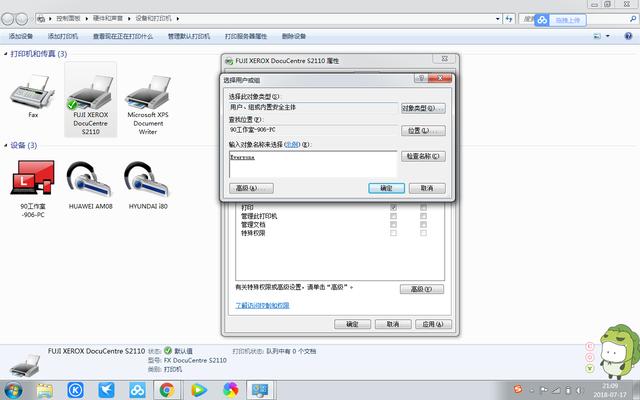This screenshot has width=640, height=400.
Task: Click the Forward navigation arrow
Action: [22, 18]
